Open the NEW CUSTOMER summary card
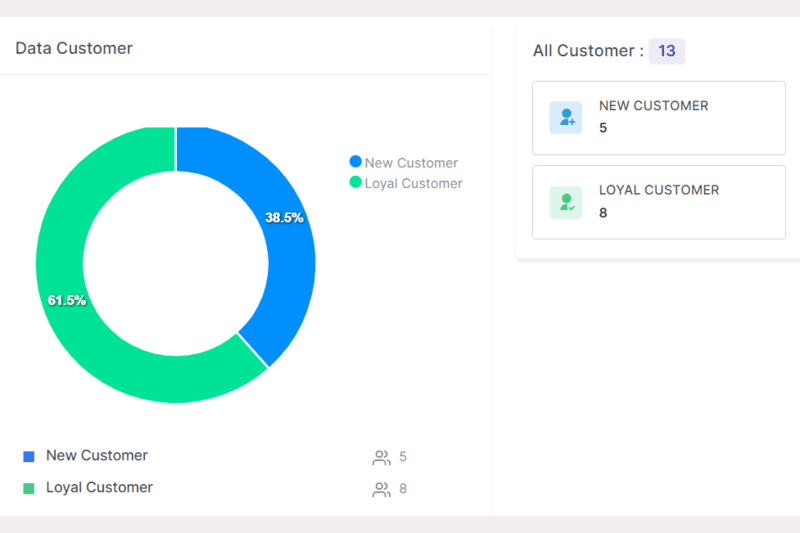This screenshot has width=800, height=533. pyautogui.click(x=658, y=118)
